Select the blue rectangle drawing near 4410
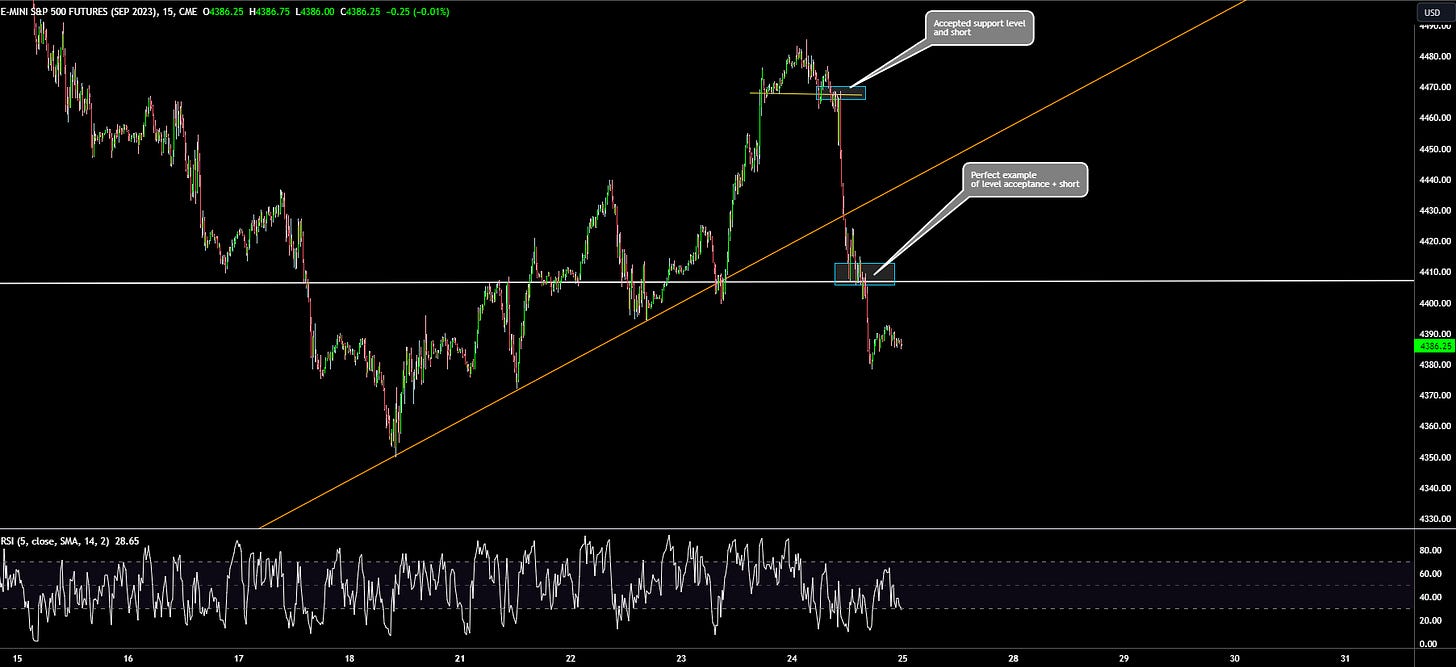 click(x=865, y=272)
